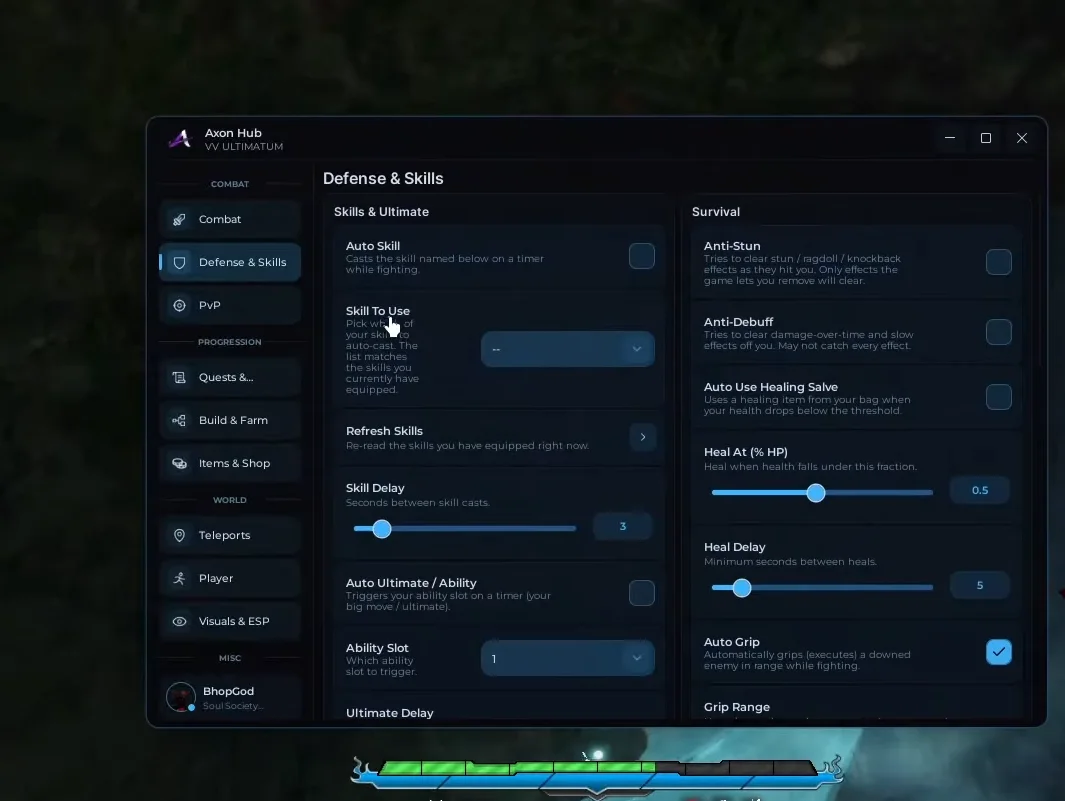Click the Player running figure icon
Viewport: 1065px width, 801px height.
tap(179, 578)
